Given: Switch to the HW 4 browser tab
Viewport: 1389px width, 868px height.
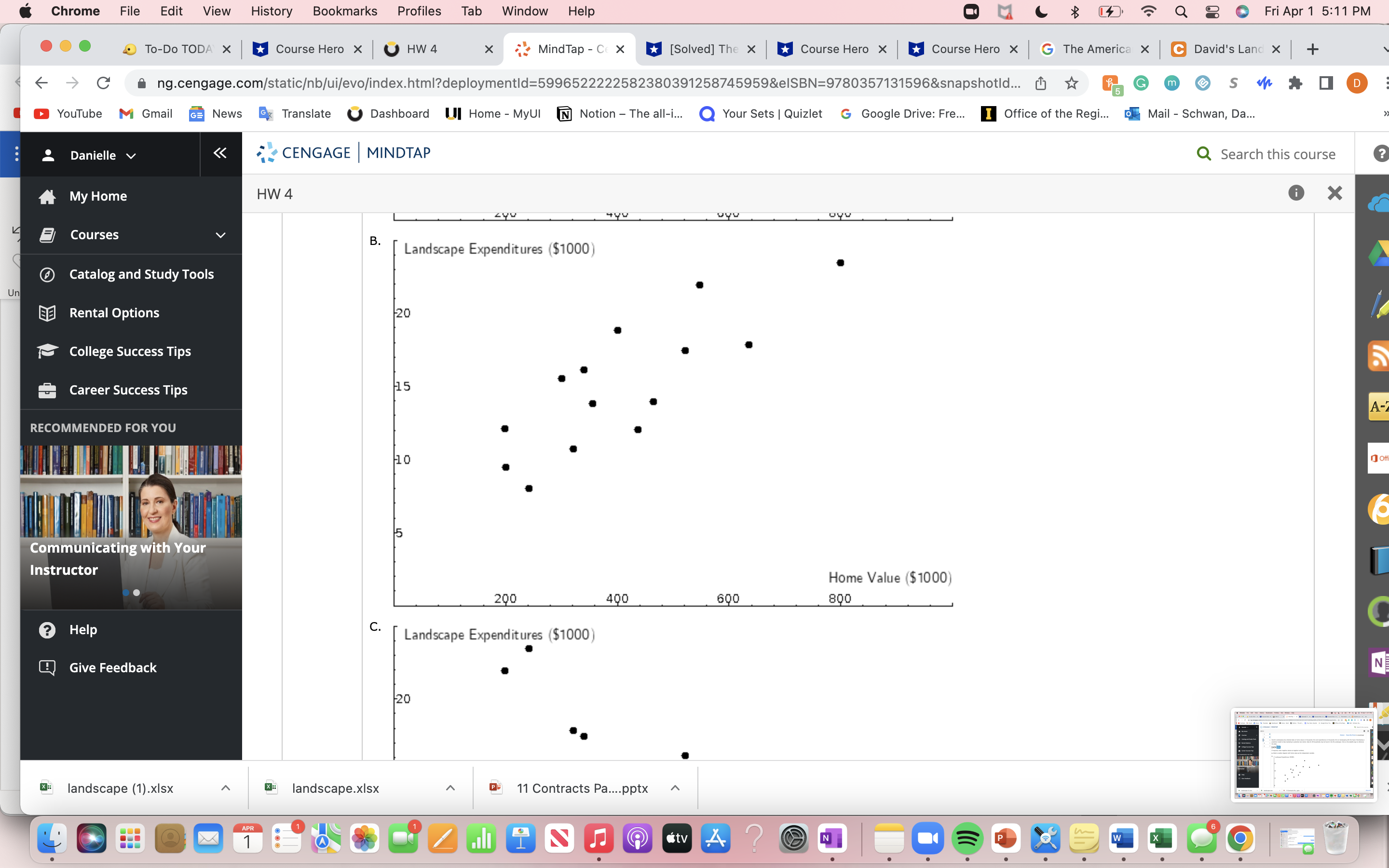Looking at the screenshot, I should click(422, 49).
